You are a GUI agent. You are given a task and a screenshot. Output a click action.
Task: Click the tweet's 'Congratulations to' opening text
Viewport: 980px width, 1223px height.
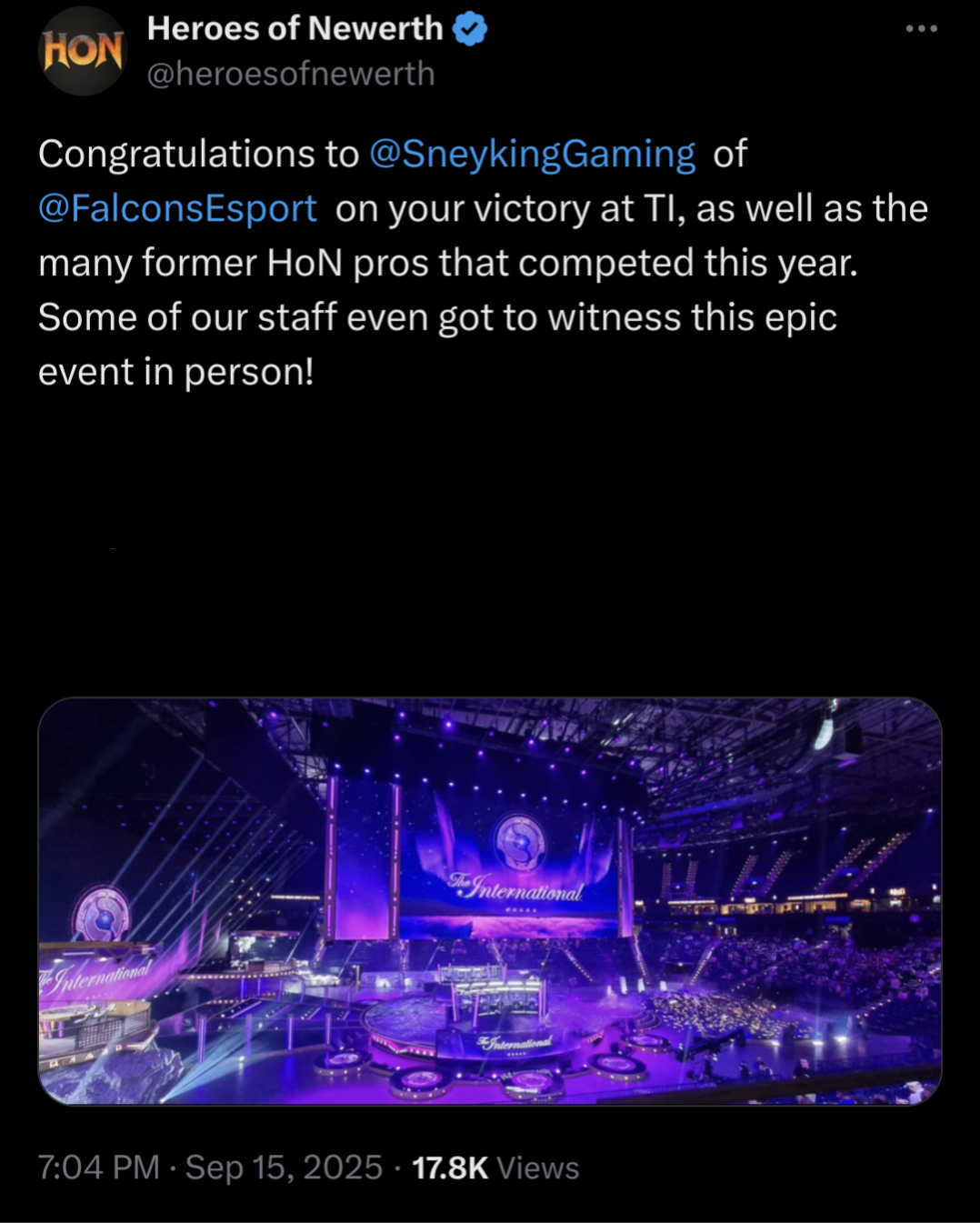[x=199, y=154]
